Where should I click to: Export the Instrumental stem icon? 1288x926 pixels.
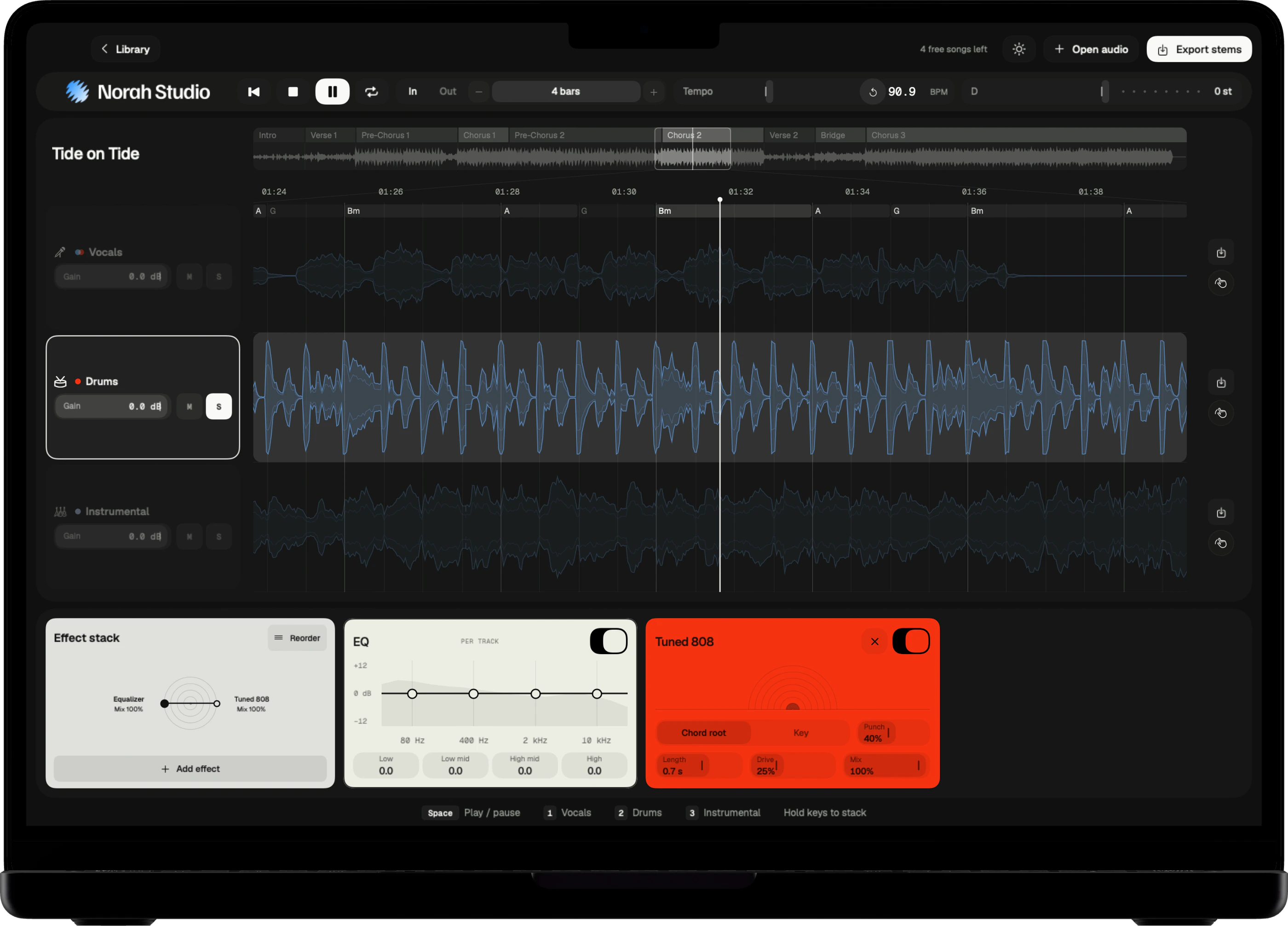pyautogui.click(x=1221, y=512)
